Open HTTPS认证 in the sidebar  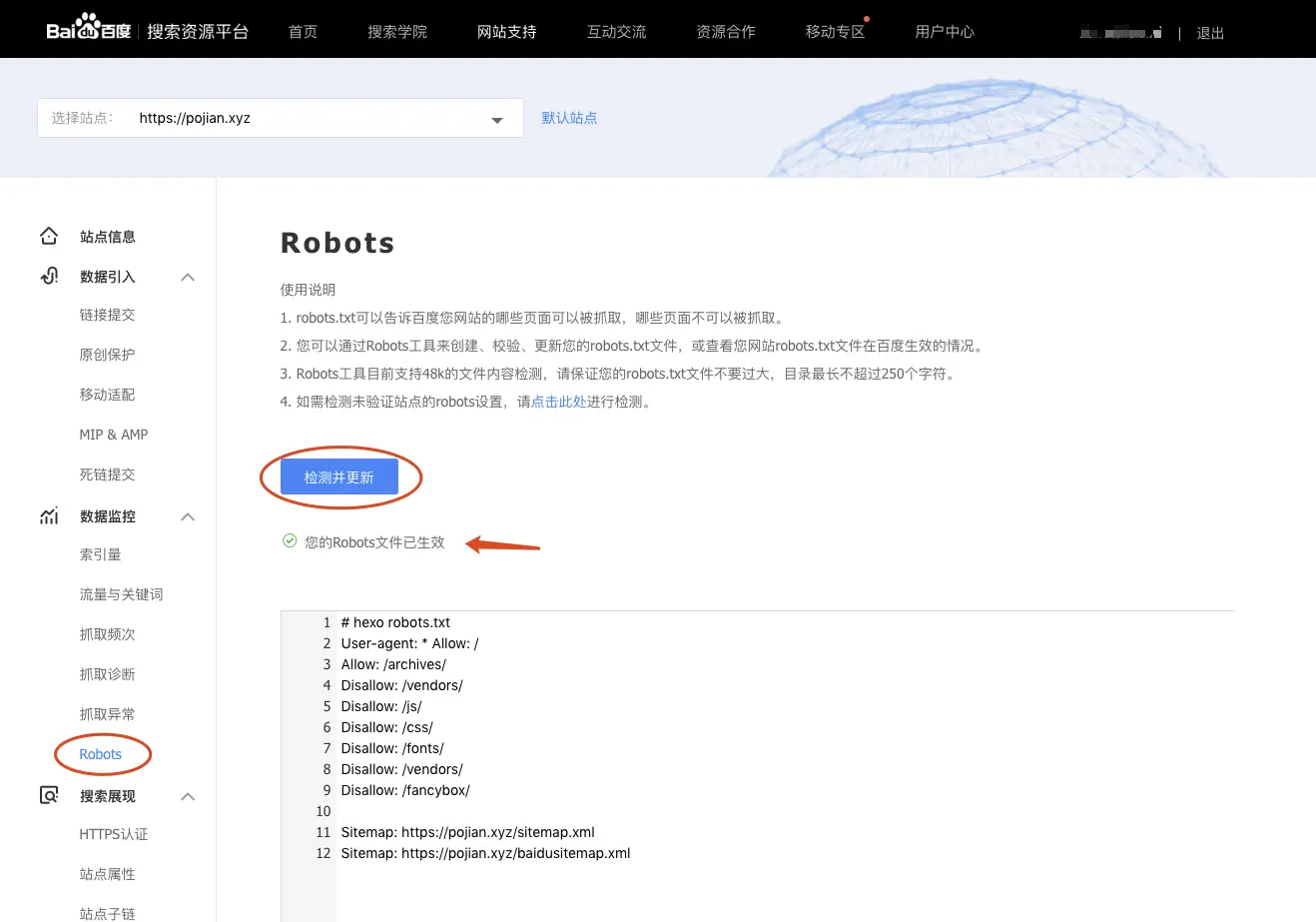click(114, 834)
